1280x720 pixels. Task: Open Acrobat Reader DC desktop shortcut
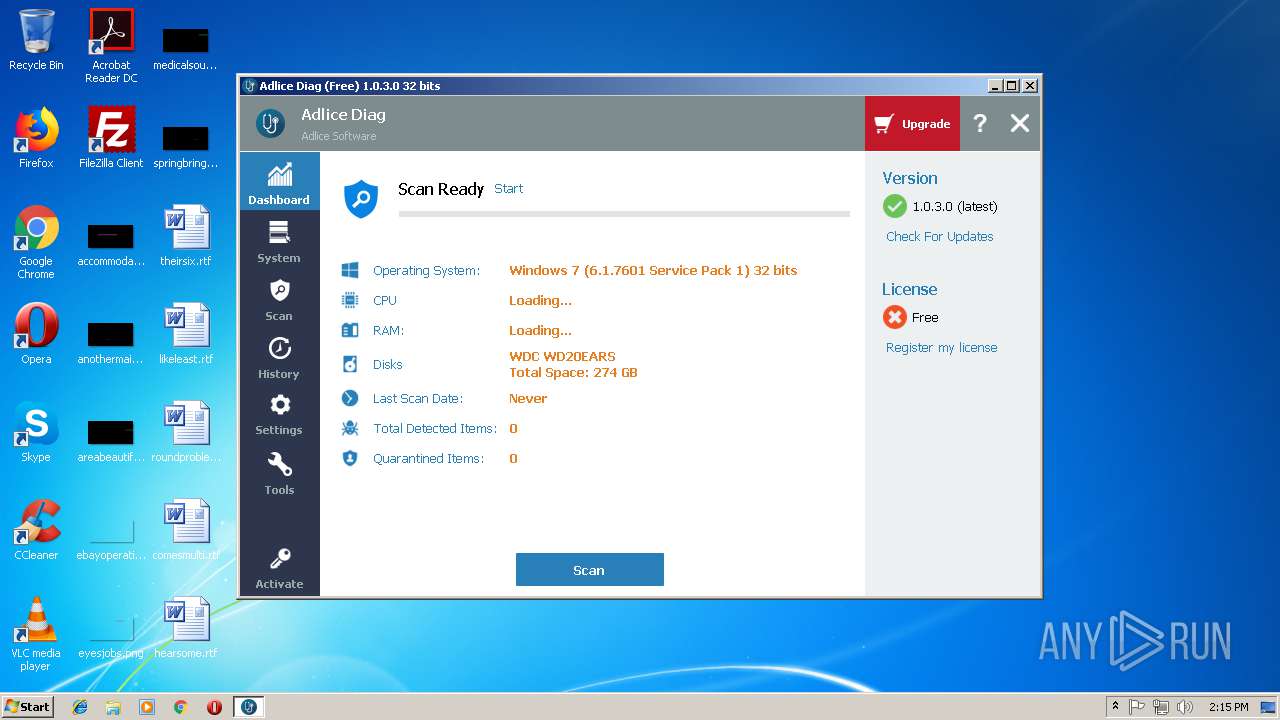coord(111,45)
